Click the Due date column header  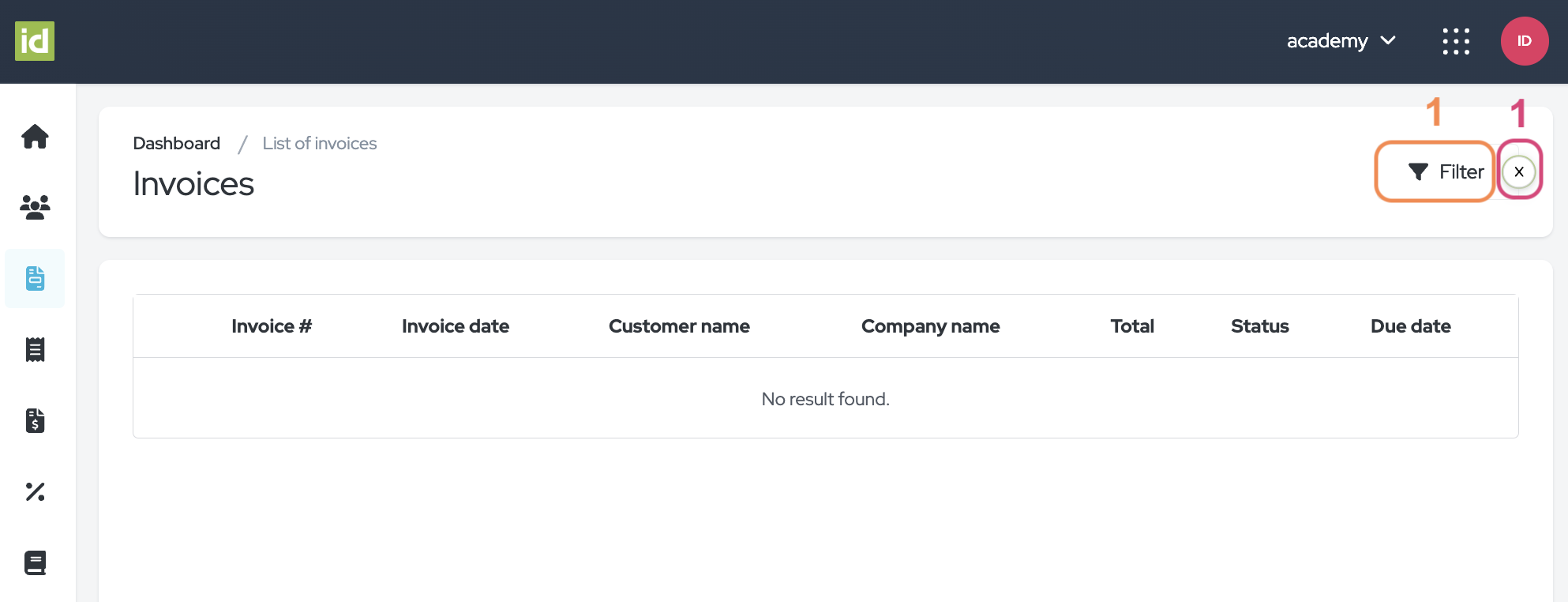(x=1410, y=326)
